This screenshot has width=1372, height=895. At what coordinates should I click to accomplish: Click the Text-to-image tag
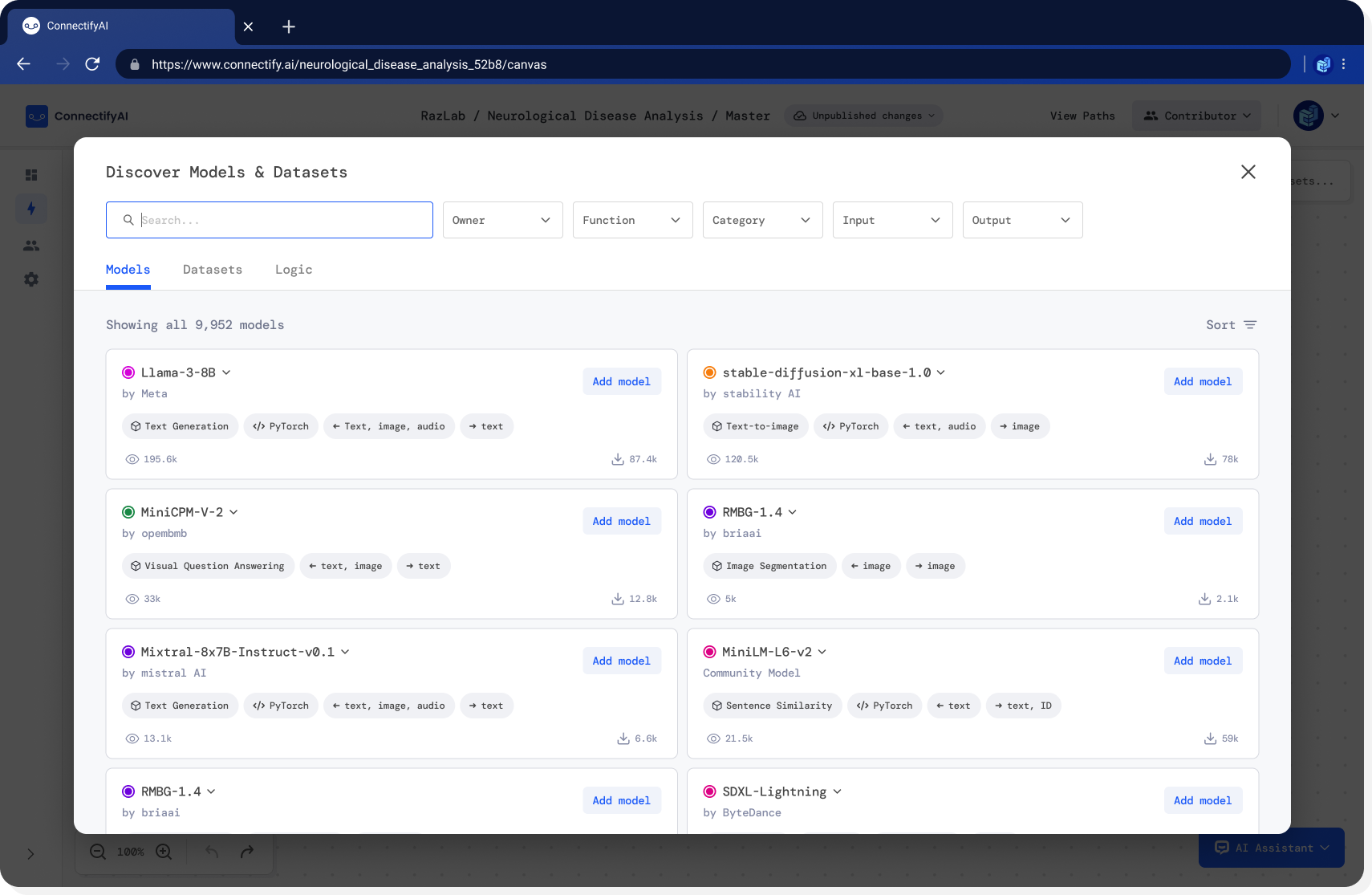(x=755, y=426)
